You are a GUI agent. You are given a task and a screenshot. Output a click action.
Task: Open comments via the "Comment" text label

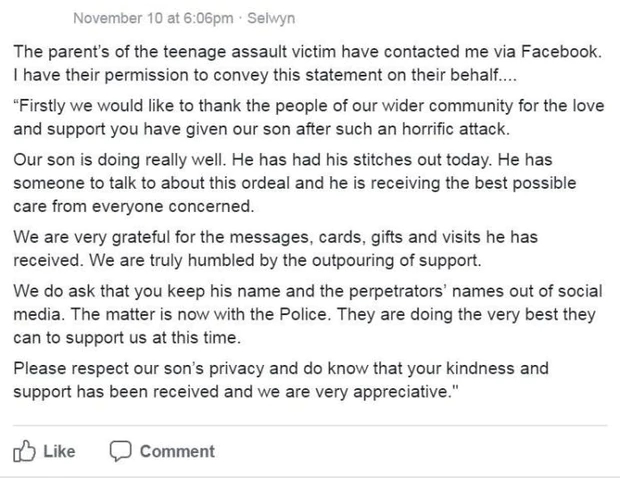click(x=177, y=451)
